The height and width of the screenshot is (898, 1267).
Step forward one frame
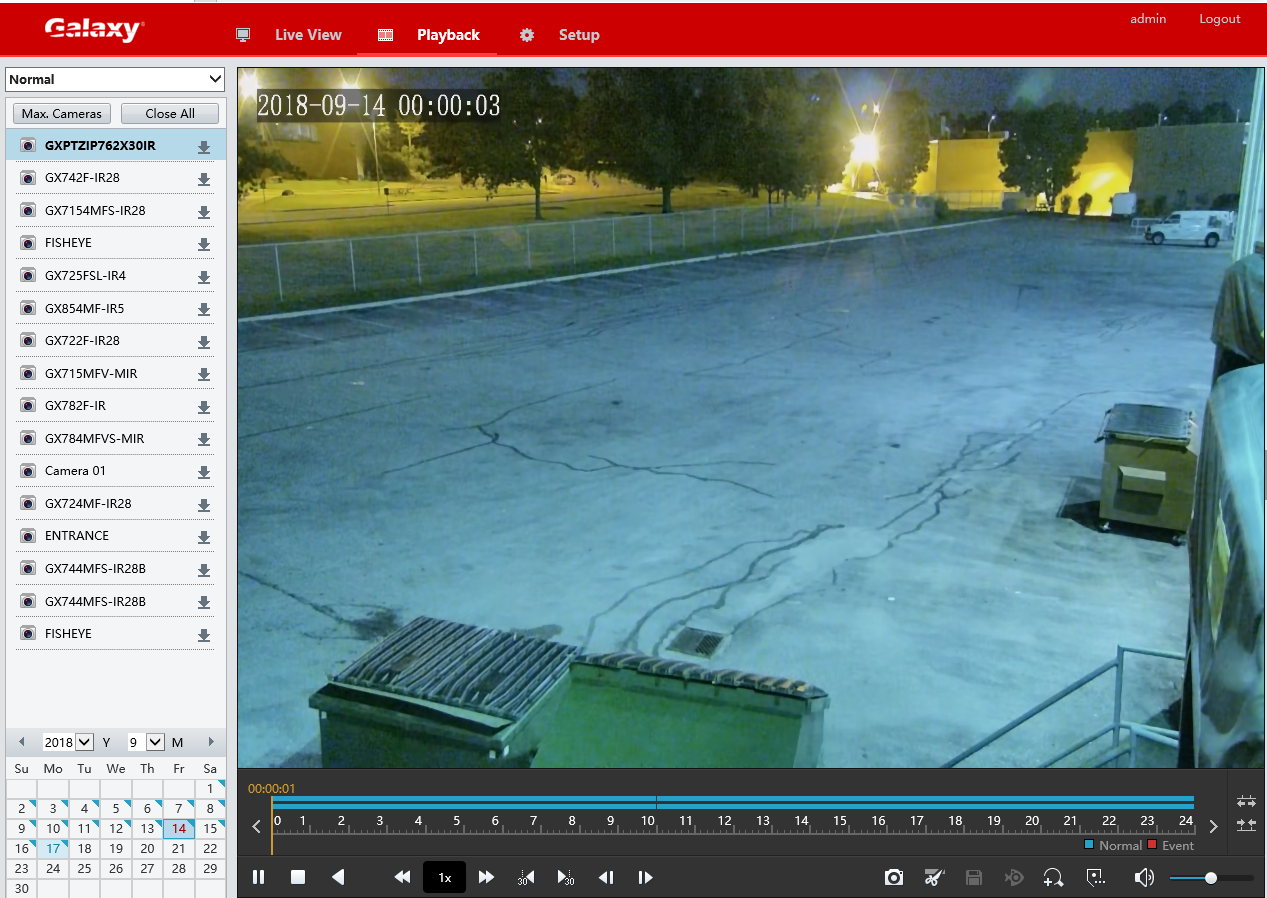[x=645, y=877]
